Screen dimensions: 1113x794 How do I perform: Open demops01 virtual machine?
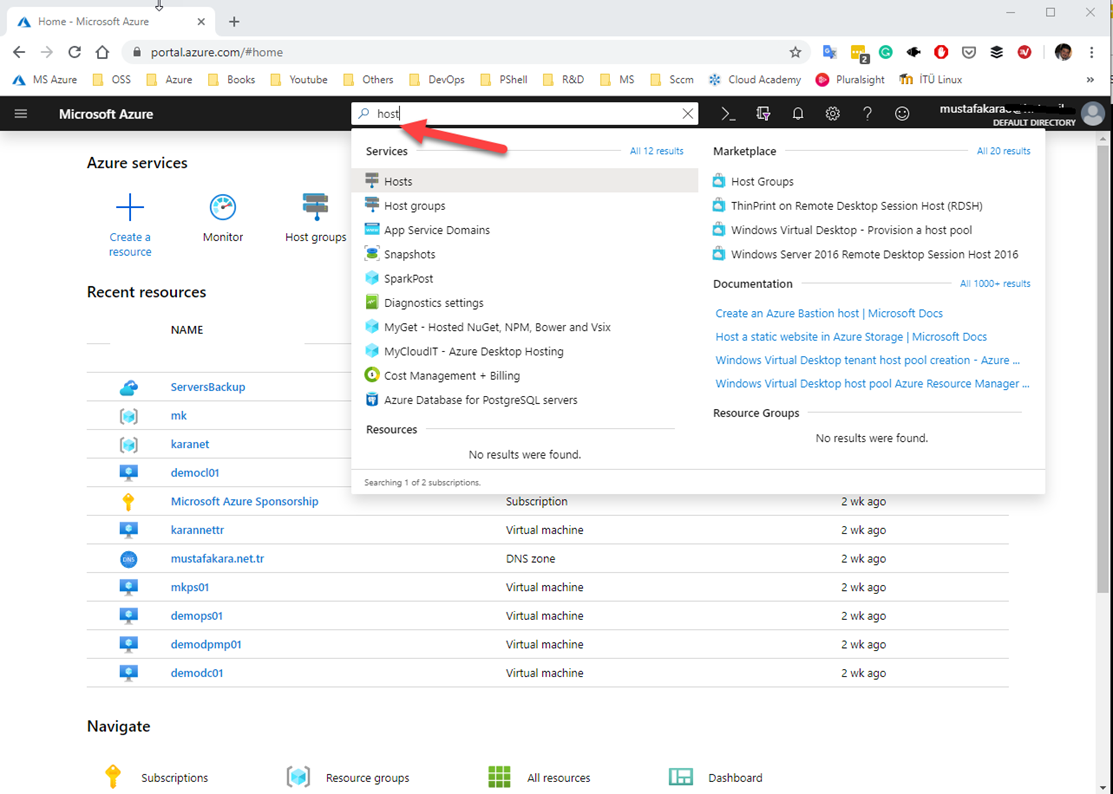197,616
